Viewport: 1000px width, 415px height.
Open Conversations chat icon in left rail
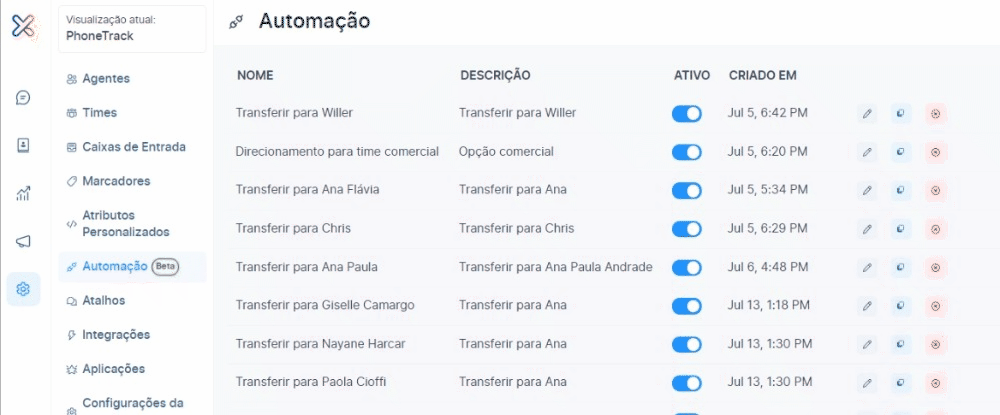23,98
